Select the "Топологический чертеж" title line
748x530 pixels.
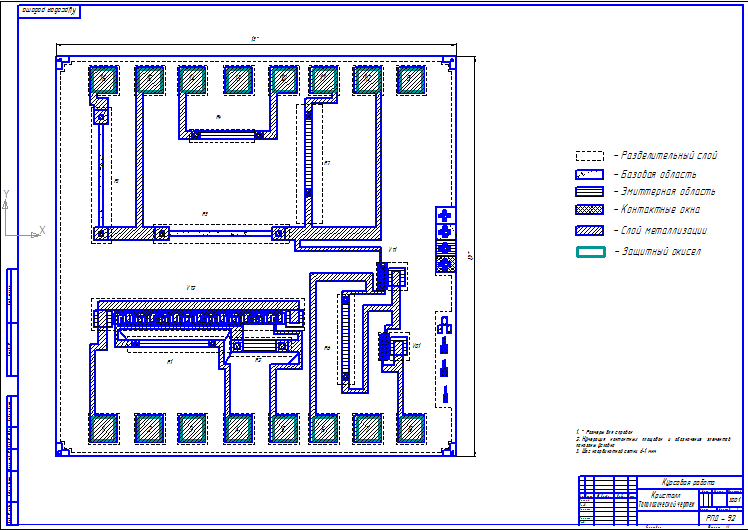tap(667, 505)
